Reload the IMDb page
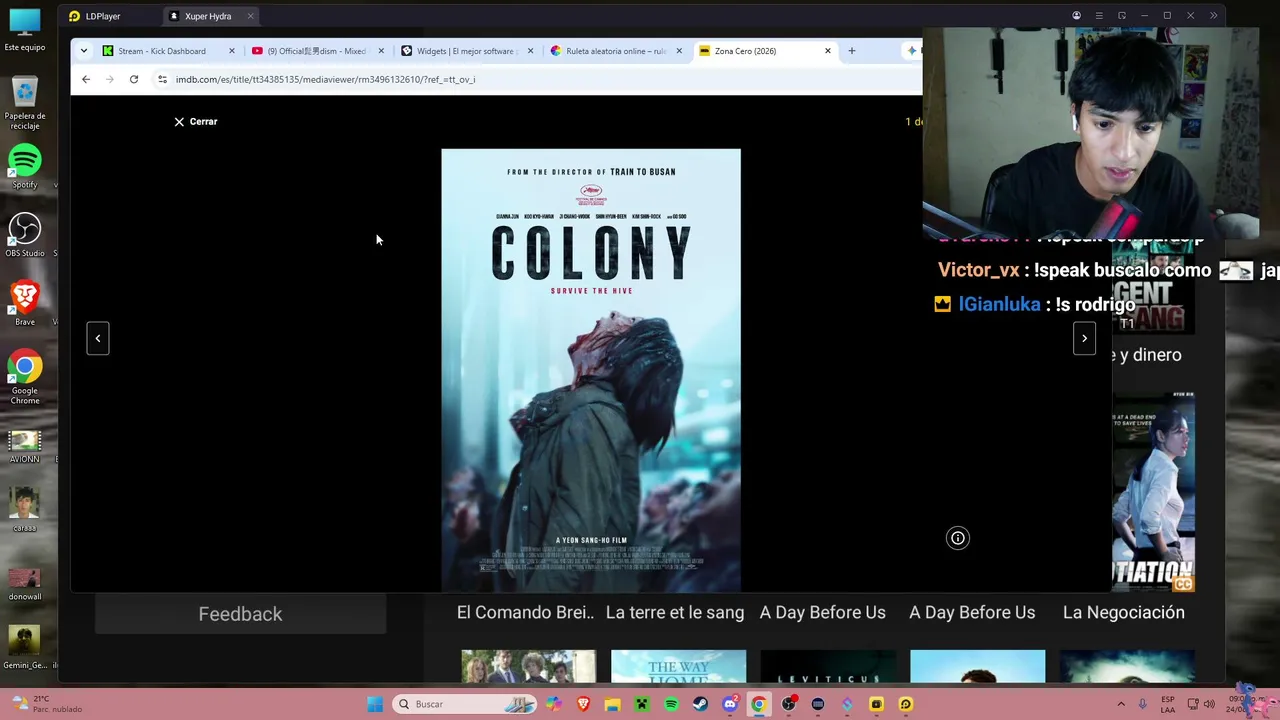1280x720 pixels. [x=133, y=79]
